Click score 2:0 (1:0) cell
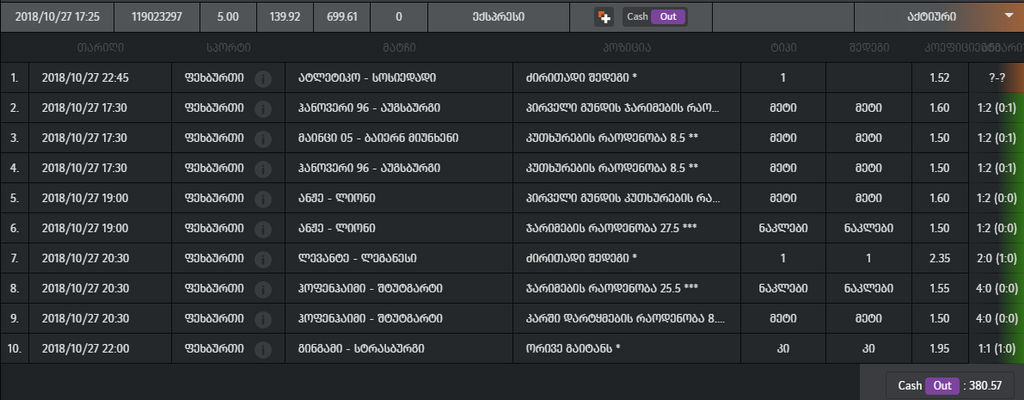This screenshot has height=400, width=1024. [x=997, y=259]
